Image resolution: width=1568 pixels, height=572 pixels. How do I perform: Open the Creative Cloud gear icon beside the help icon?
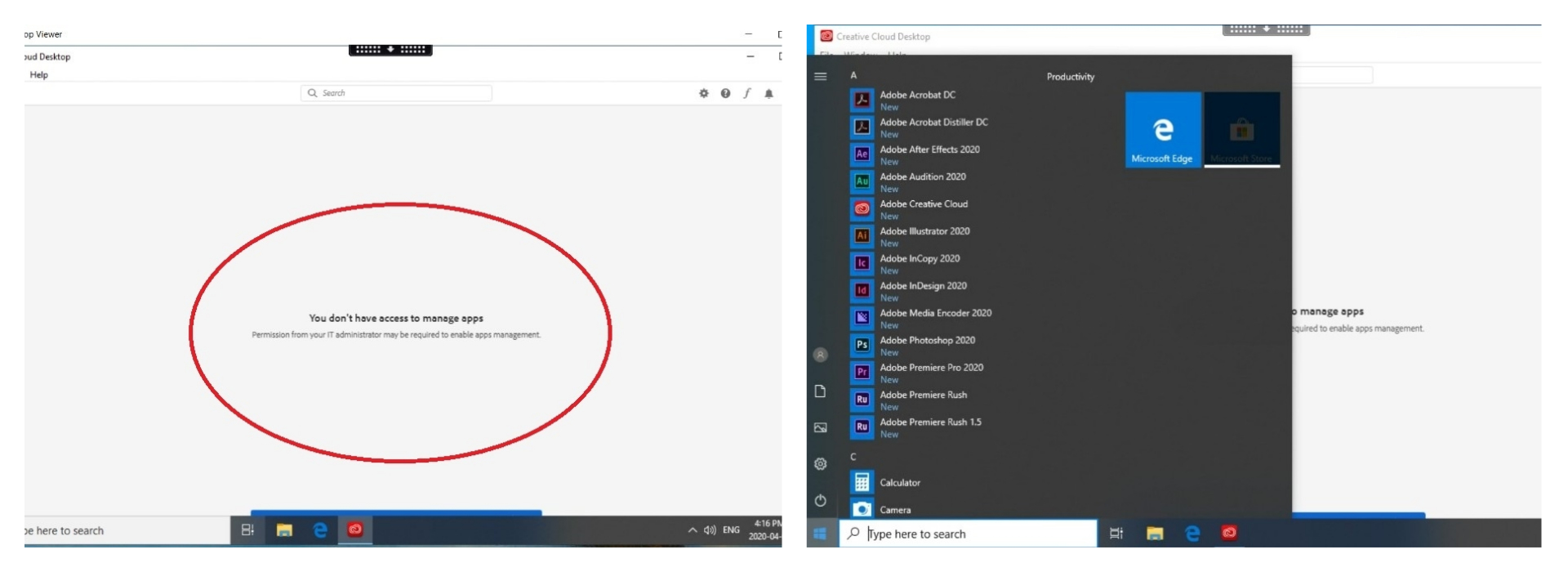704,93
